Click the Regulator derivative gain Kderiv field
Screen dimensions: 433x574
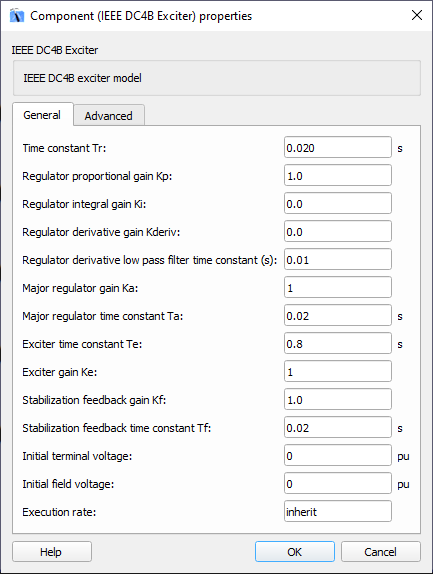[337, 232]
